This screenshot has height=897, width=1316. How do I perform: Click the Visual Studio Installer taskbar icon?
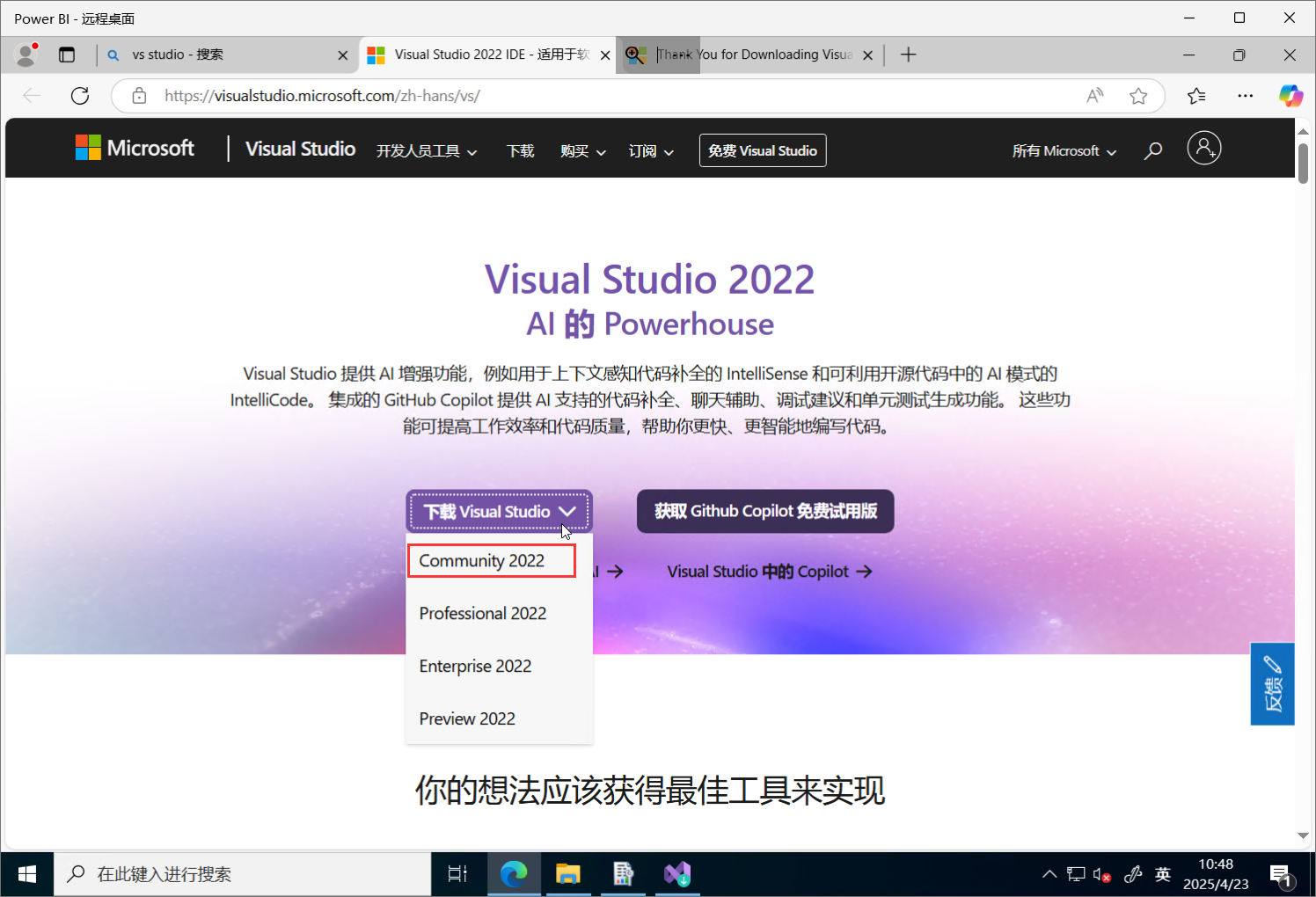tap(677, 874)
